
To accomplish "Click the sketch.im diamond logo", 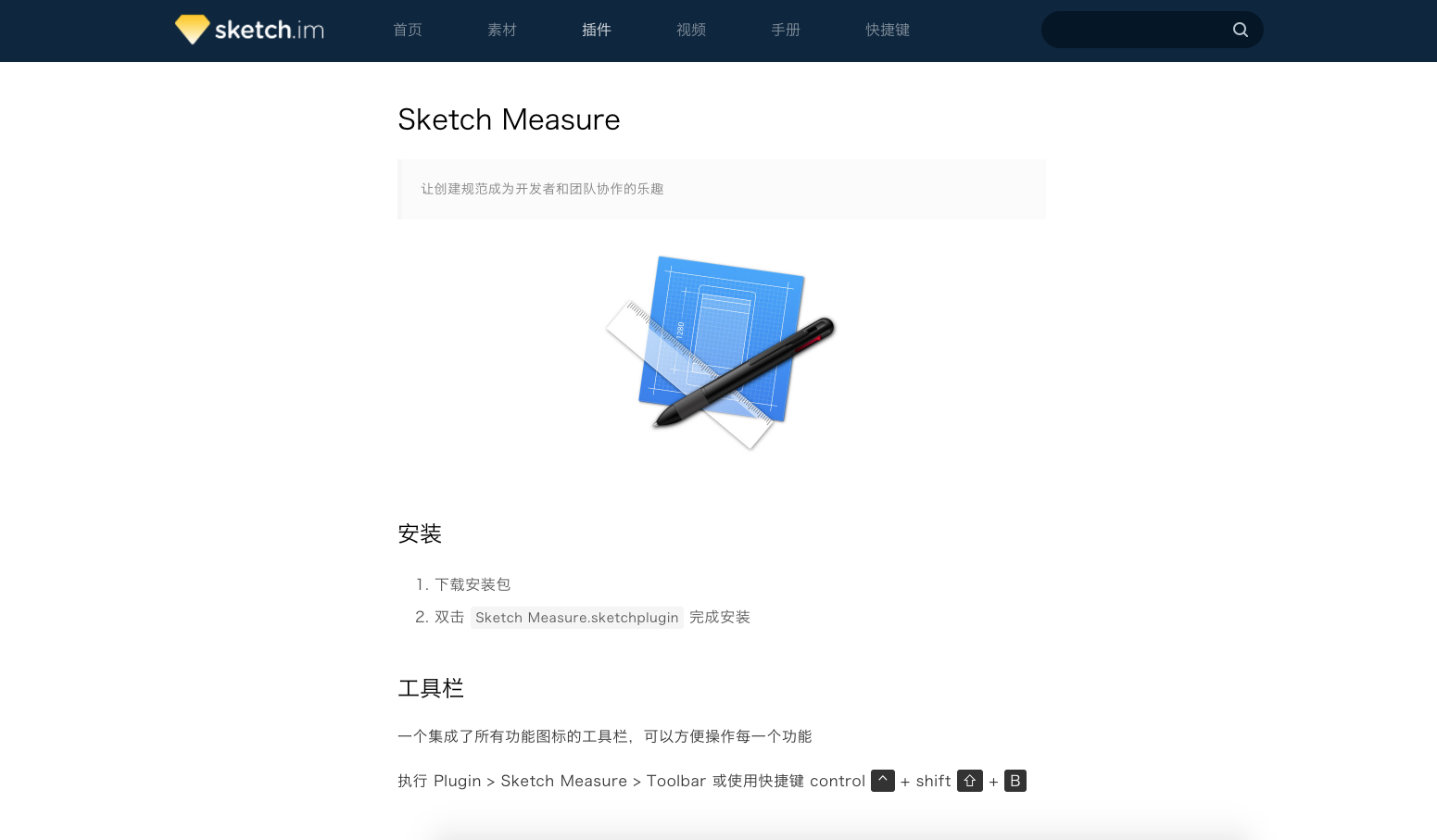I will point(249,30).
